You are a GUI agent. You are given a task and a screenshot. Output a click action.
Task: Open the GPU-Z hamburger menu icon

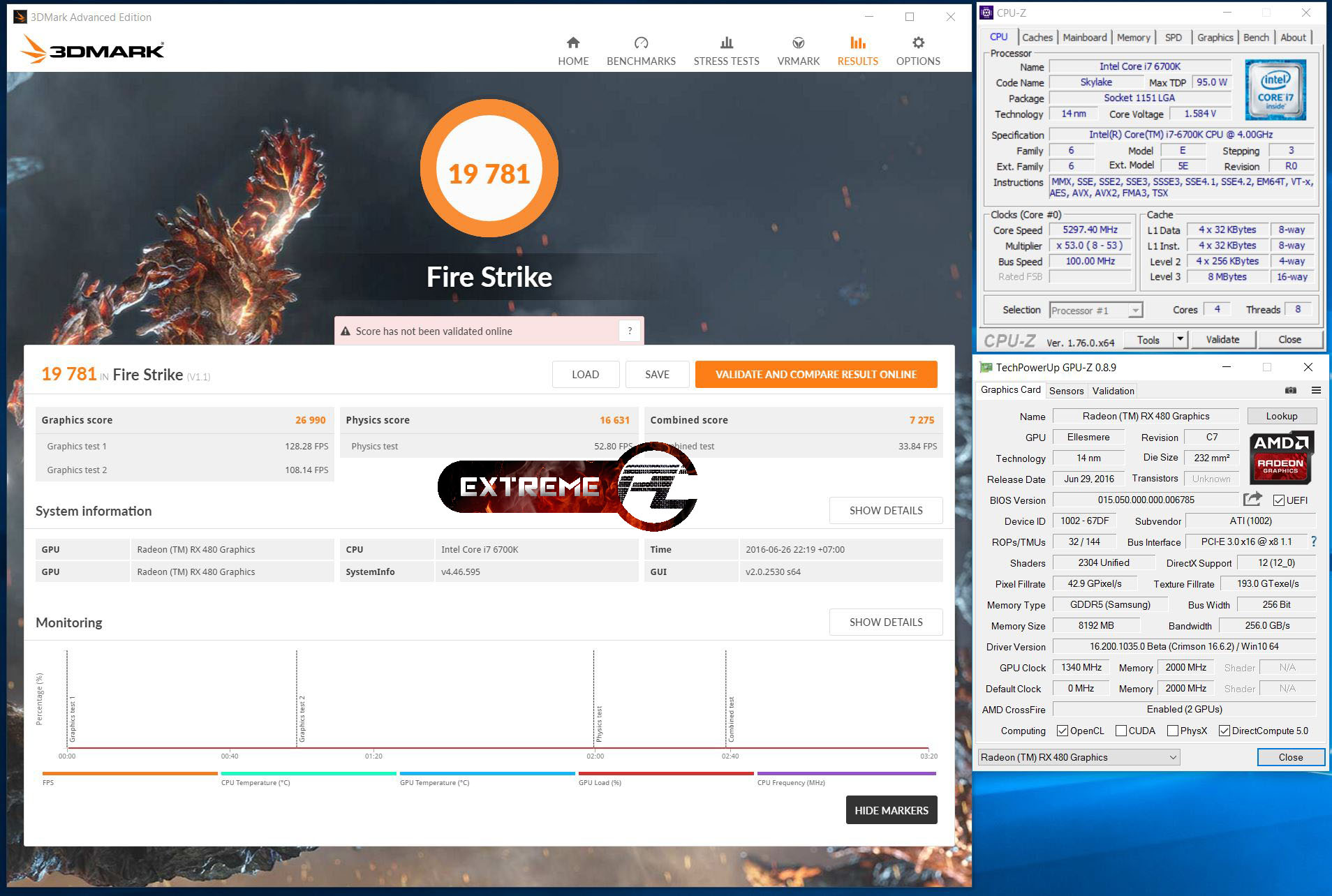[1316, 390]
